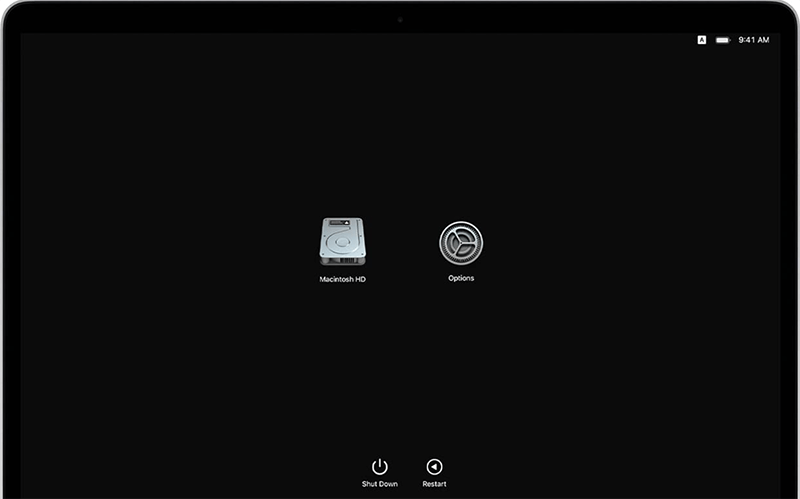Select the Macintosh HD startup disk icon
800x499 pixels.
pyautogui.click(x=342, y=242)
